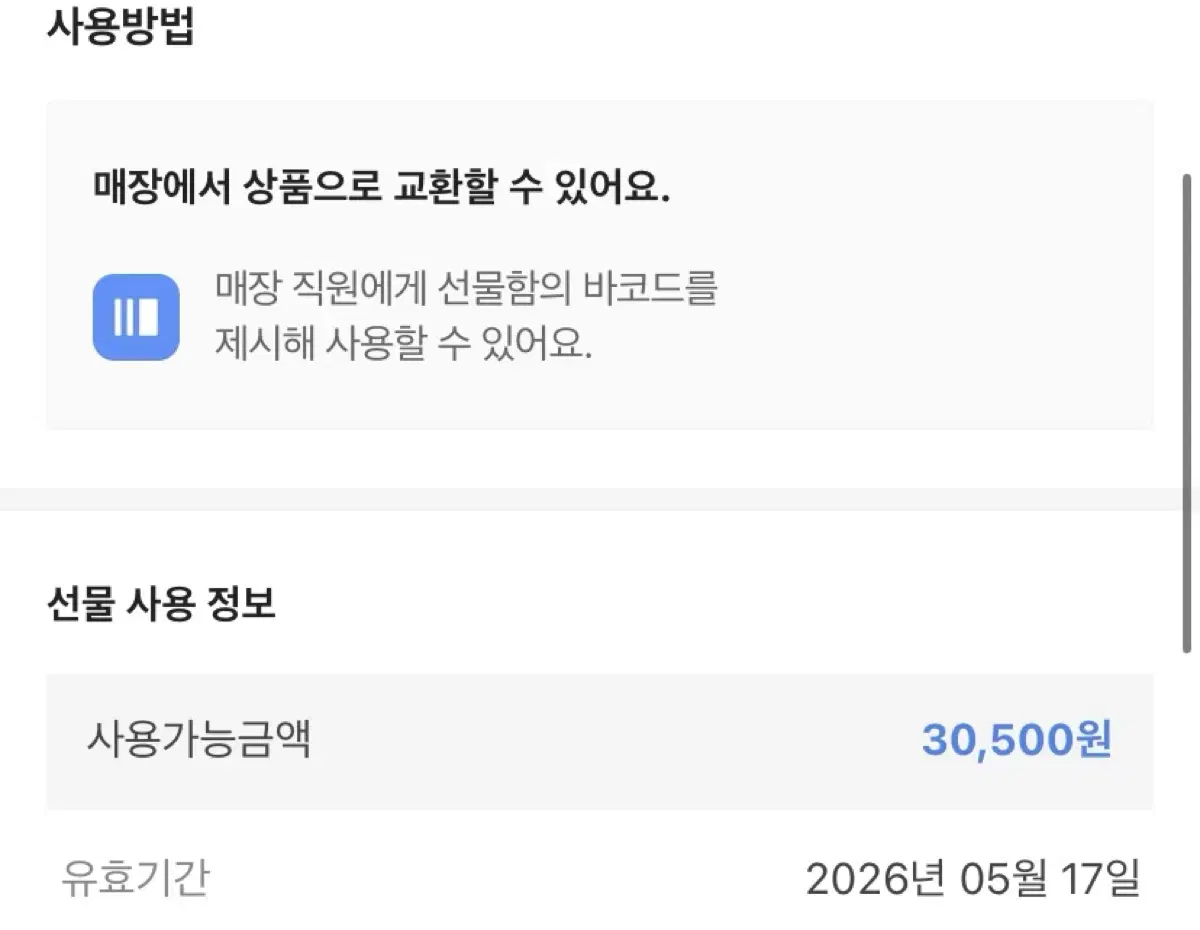This screenshot has height=930, width=1200.
Task: Click the line 매장 직원에게 선물함의 바코드를
Action: click(466, 290)
